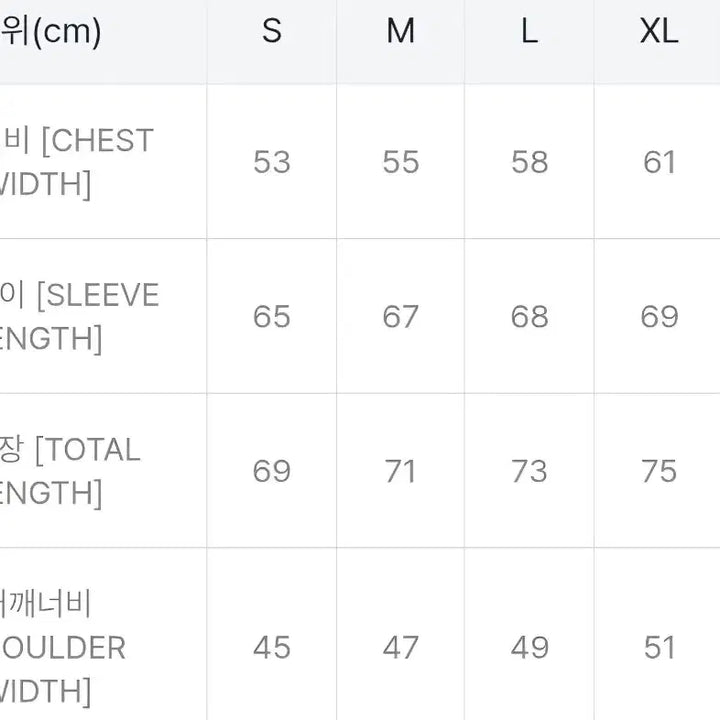
Task: Select chest width value 61 for XL
Action: (x=659, y=162)
